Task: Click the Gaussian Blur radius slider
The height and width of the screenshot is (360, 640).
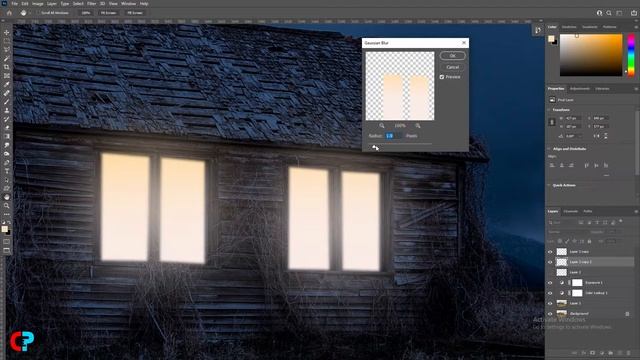Action: point(400,144)
